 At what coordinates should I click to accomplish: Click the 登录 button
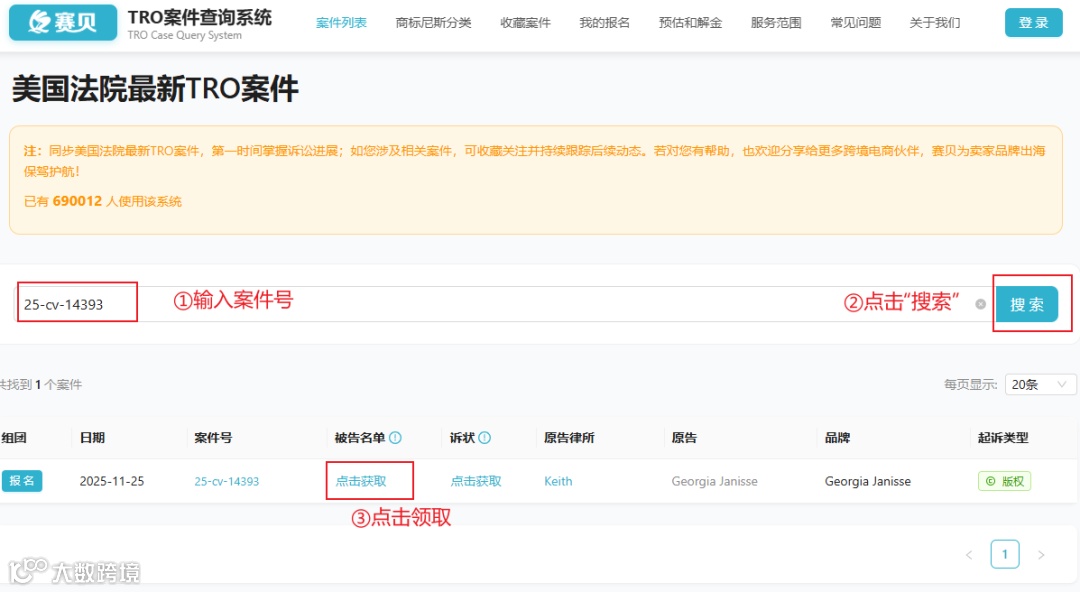1033,23
